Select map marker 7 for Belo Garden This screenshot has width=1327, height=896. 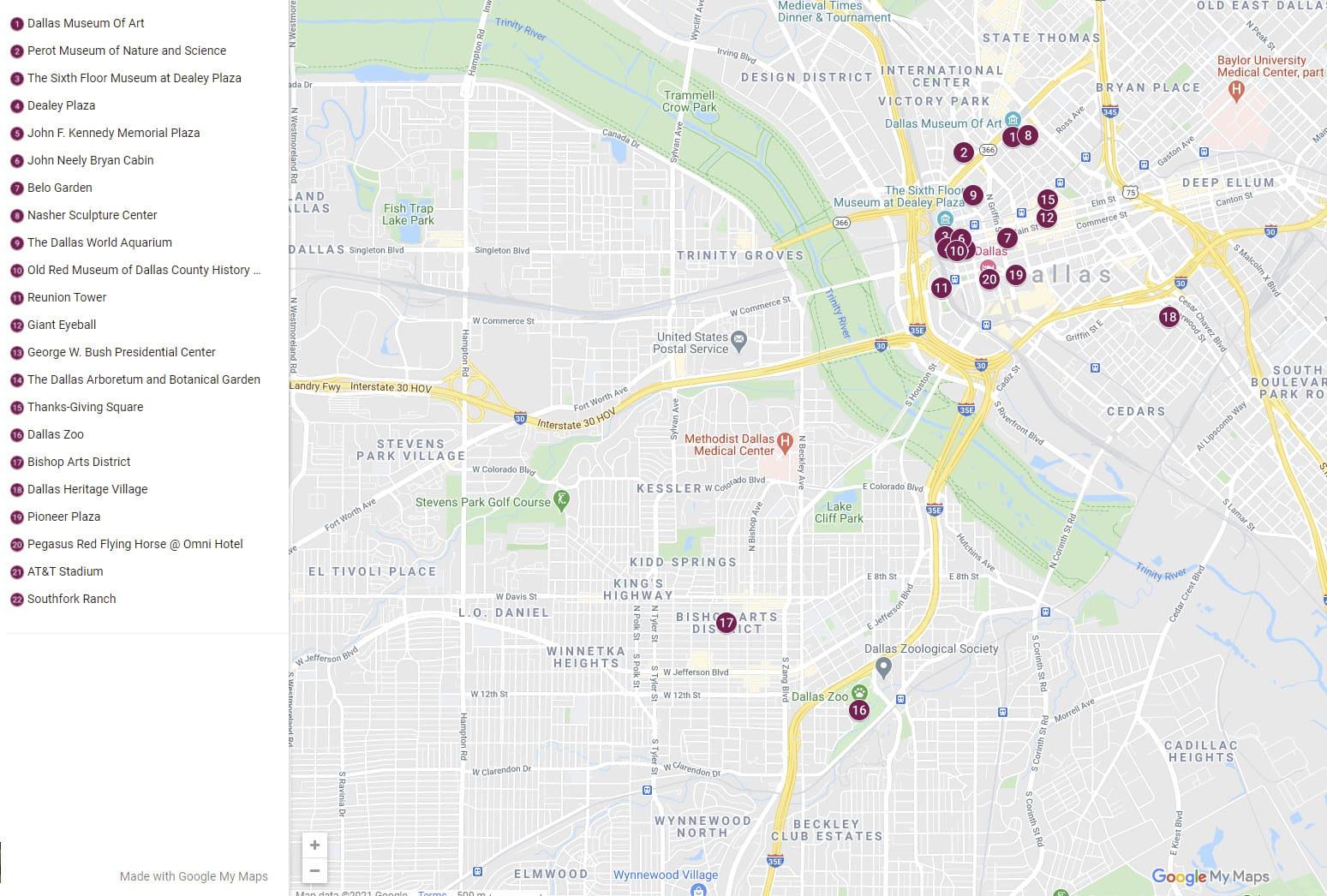click(1007, 238)
